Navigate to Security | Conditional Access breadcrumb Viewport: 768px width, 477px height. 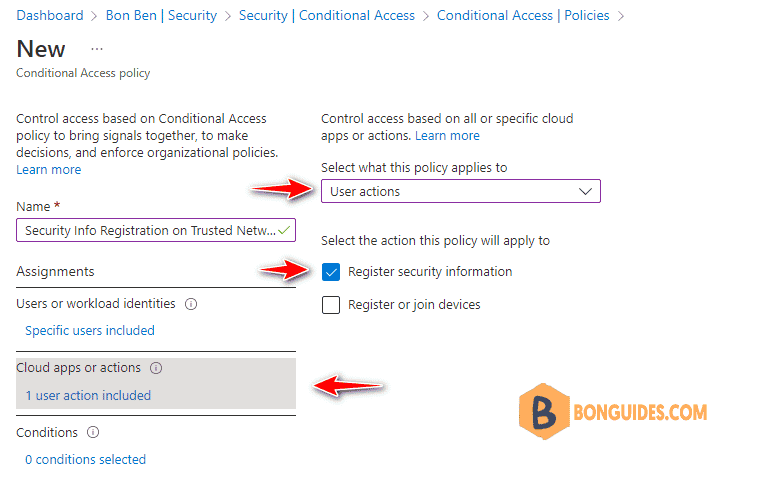click(327, 15)
